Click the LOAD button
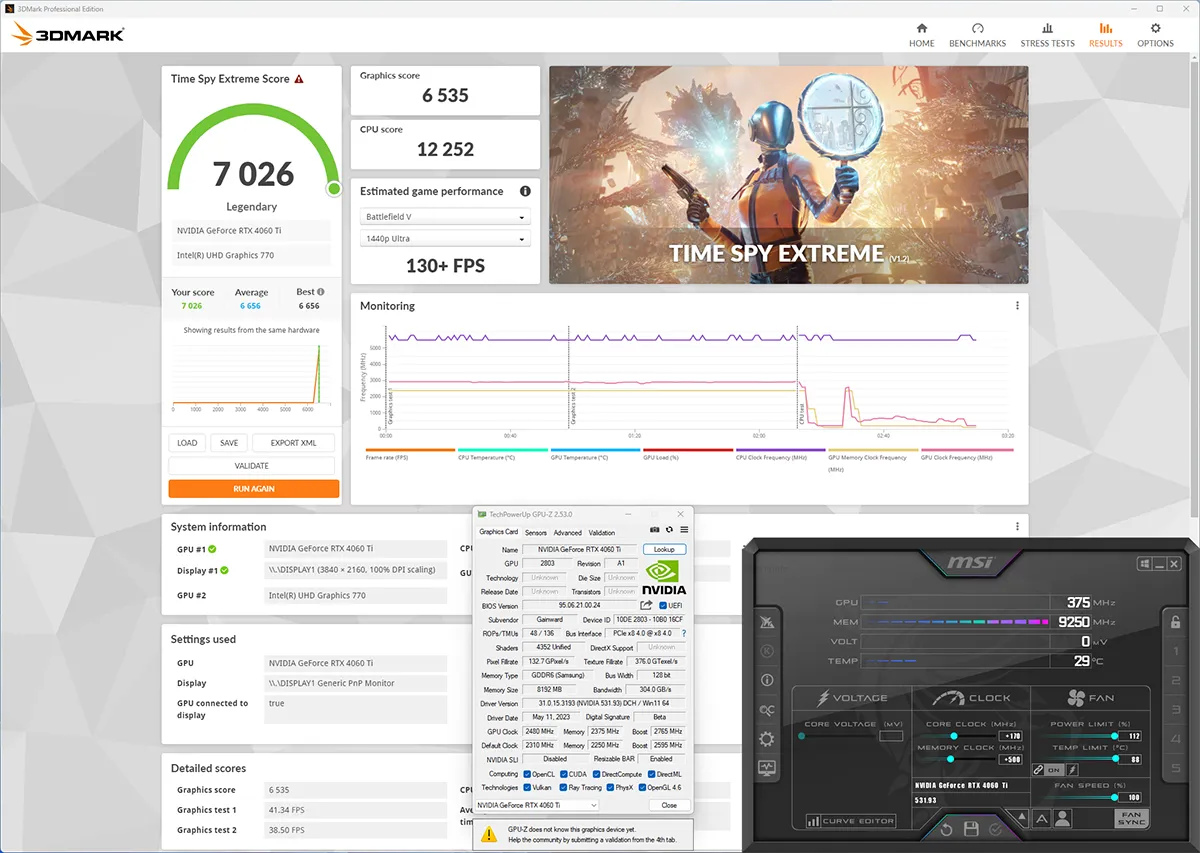The image size is (1200, 853). tap(187, 443)
